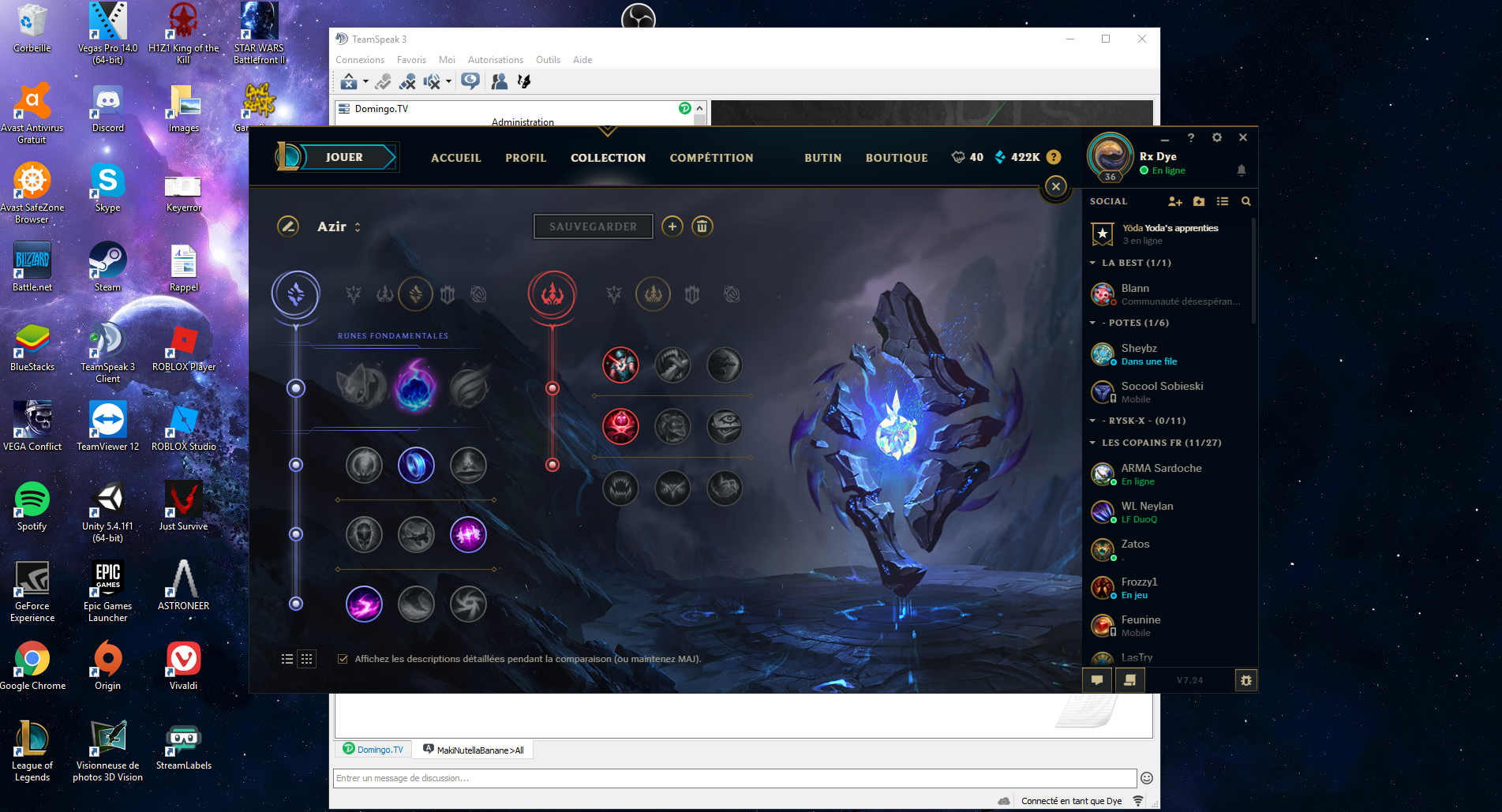The height and width of the screenshot is (812, 1502).
Task: Open the add friend icon in Social
Action: click(1174, 201)
